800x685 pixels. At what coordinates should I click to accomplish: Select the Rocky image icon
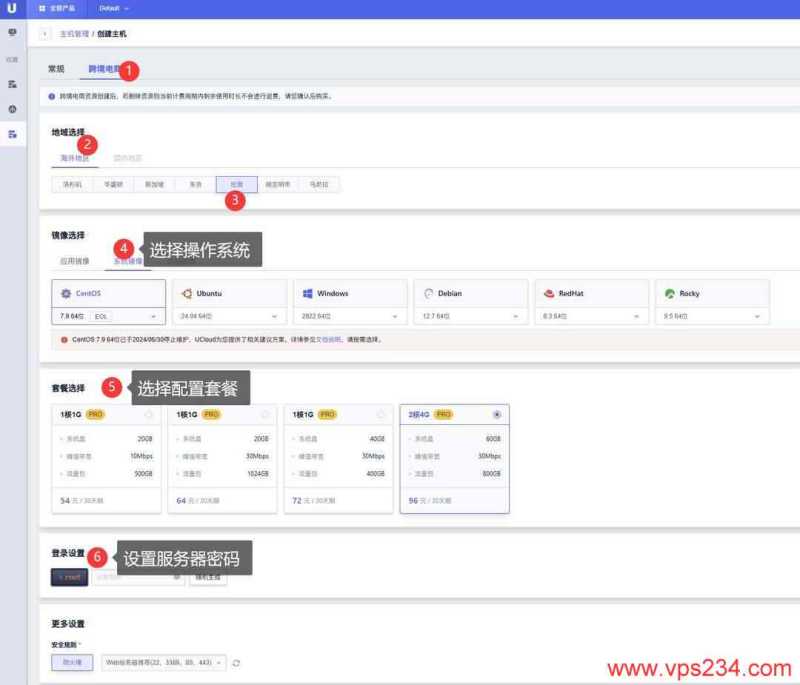tap(670, 292)
